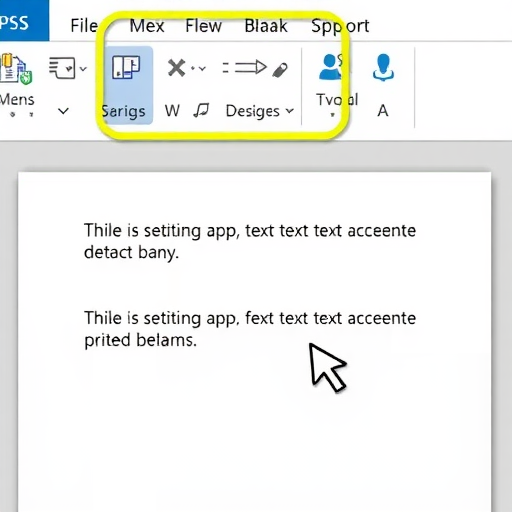Image resolution: width=512 pixels, height=512 pixels.
Task: Click the blue person pin icon
Action: [x=383, y=68]
